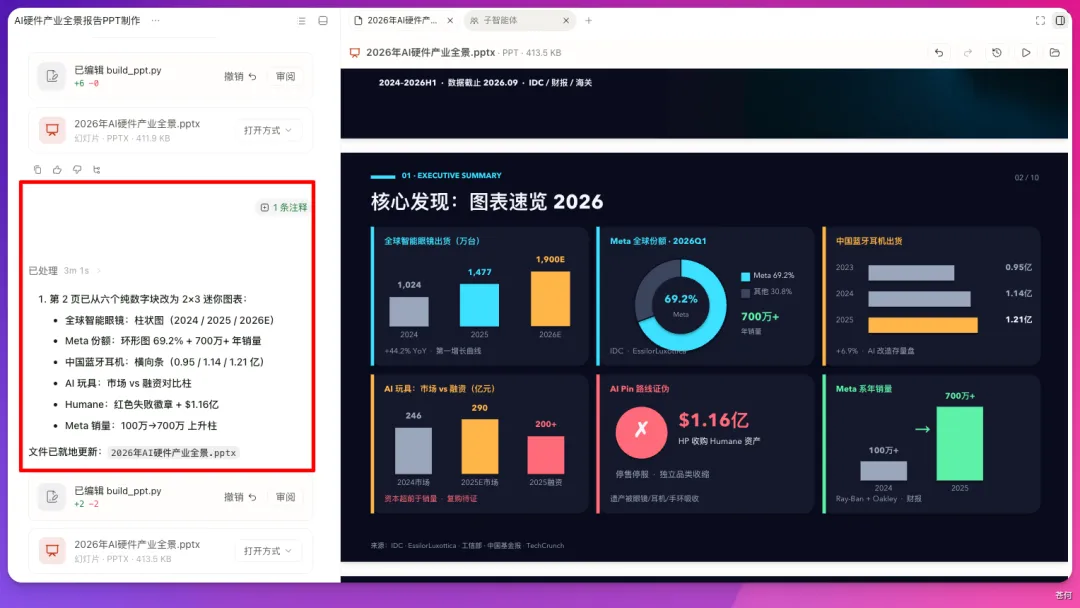Click the 全球智能眼镜出货（万台） card title
Viewport: 1080px width, 608px height.
(x=432, y=241)
